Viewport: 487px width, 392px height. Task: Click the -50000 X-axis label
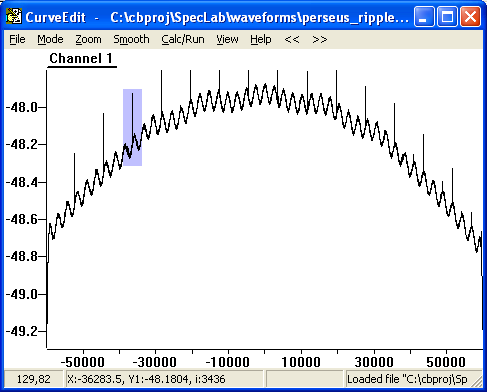click(83, 362)
